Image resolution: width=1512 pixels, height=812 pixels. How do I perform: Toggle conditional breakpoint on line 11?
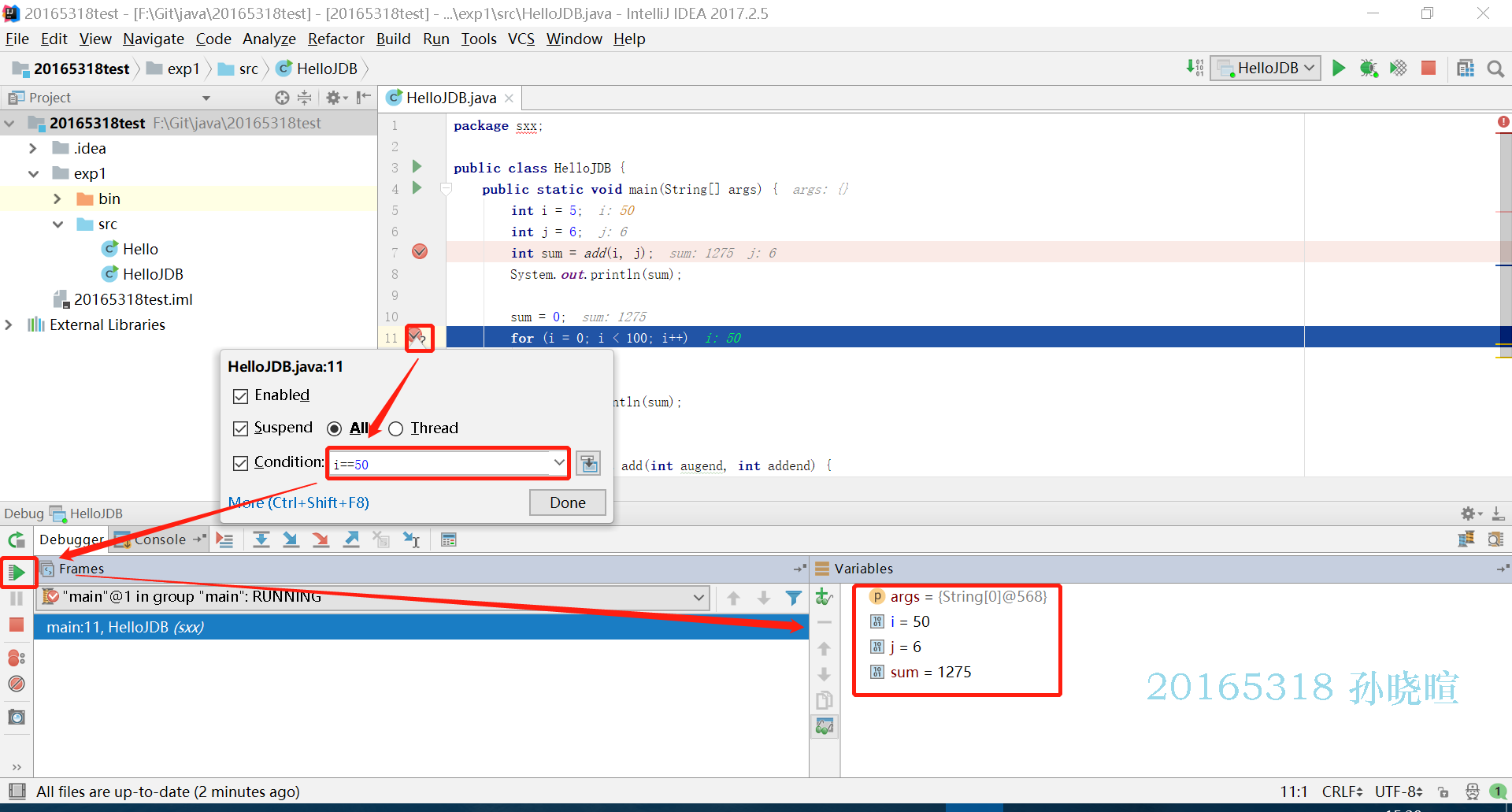pyautogui.click(x=418, y=338)
